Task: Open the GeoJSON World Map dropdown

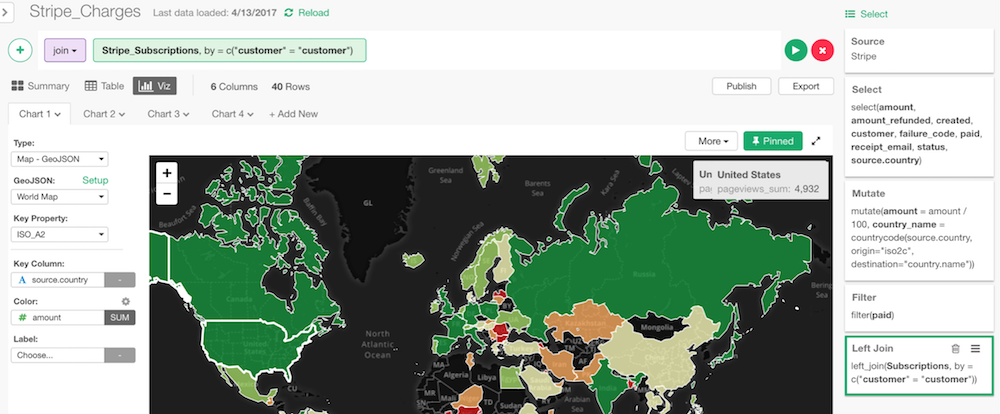Action: tap(59, 196)
